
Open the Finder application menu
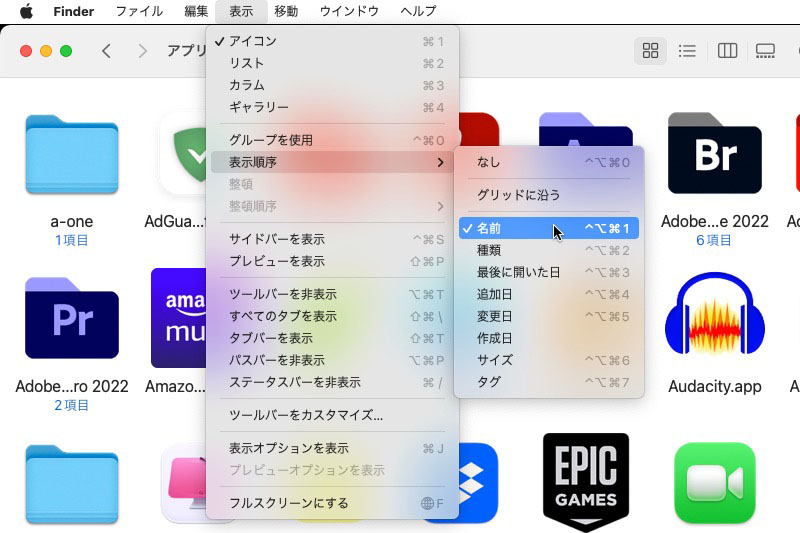point(73,11)
